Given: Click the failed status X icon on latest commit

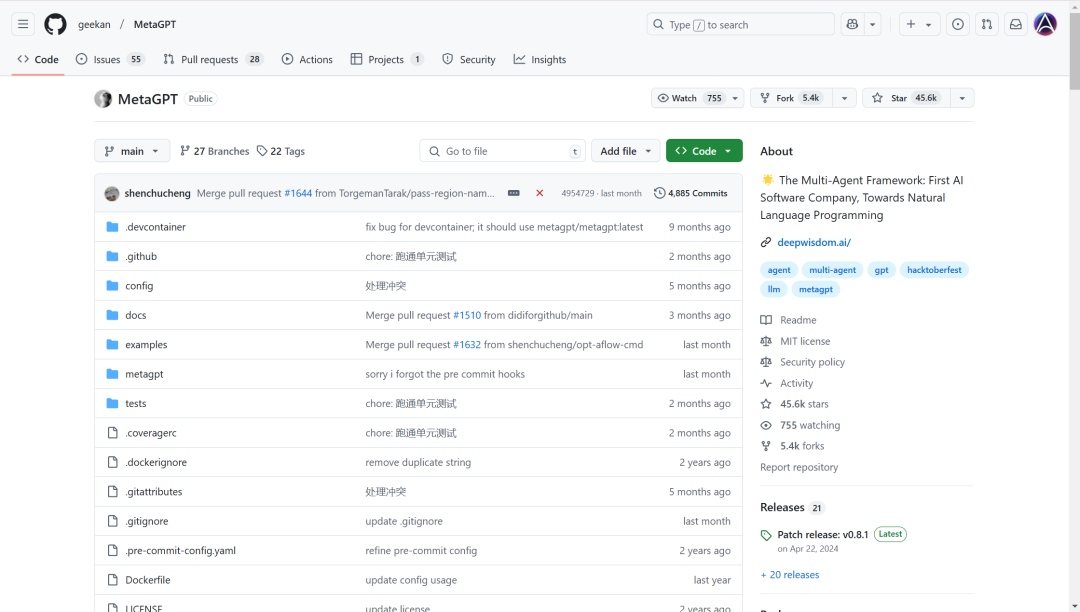Looking at the screenshot, I should point(539,193).
